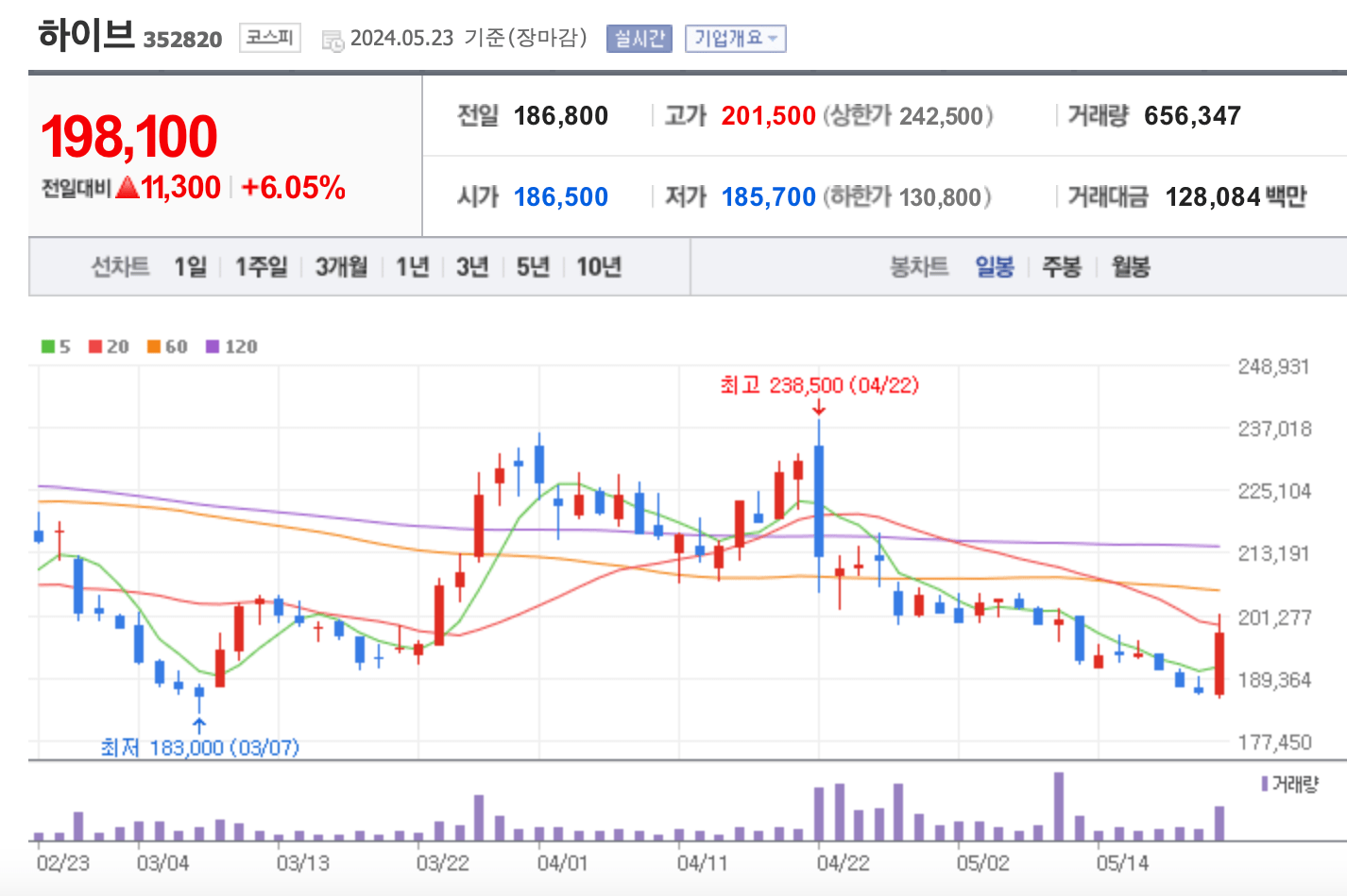Open the 기업개요 dropdown
1347x896 pixels.
(x=736, y=39)
